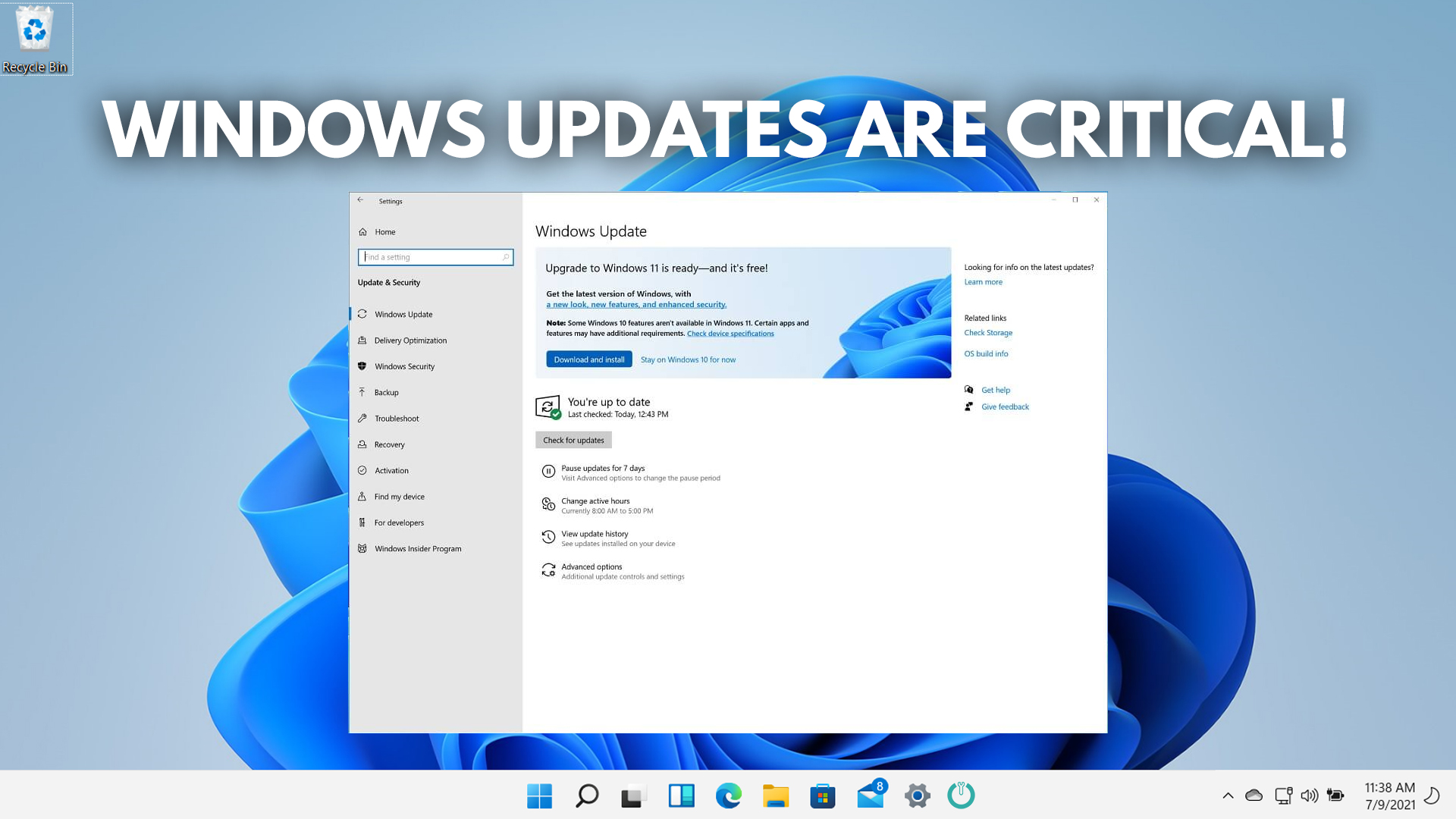This screenshot has width=1456, height=819.
Task: Open Change active hours option
Action: pos(595,501)
